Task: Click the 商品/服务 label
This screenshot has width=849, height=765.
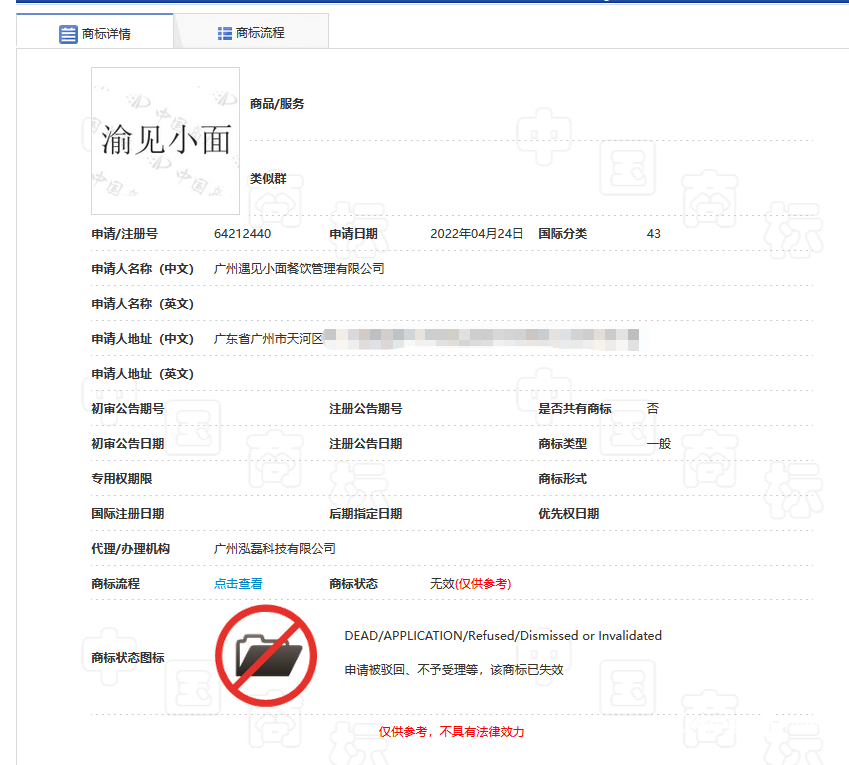Action: pos(277,104)
